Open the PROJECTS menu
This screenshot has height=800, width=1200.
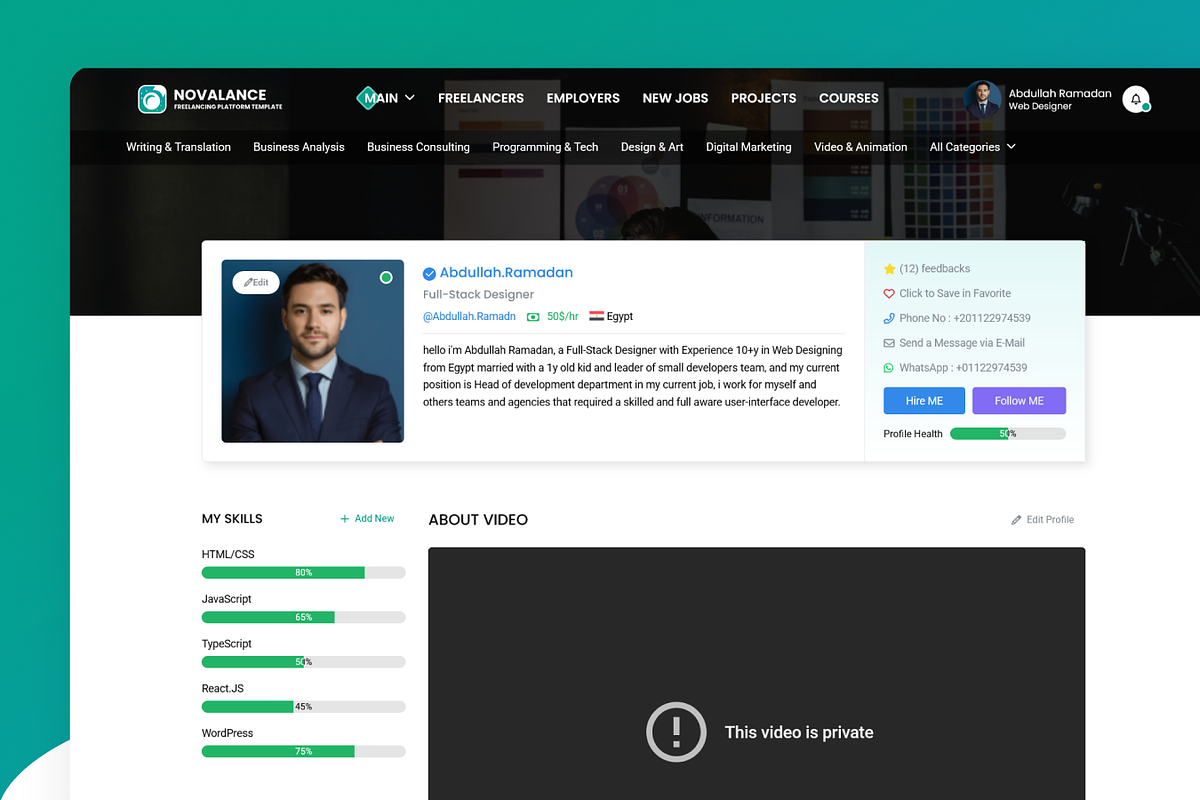point(764,98)
